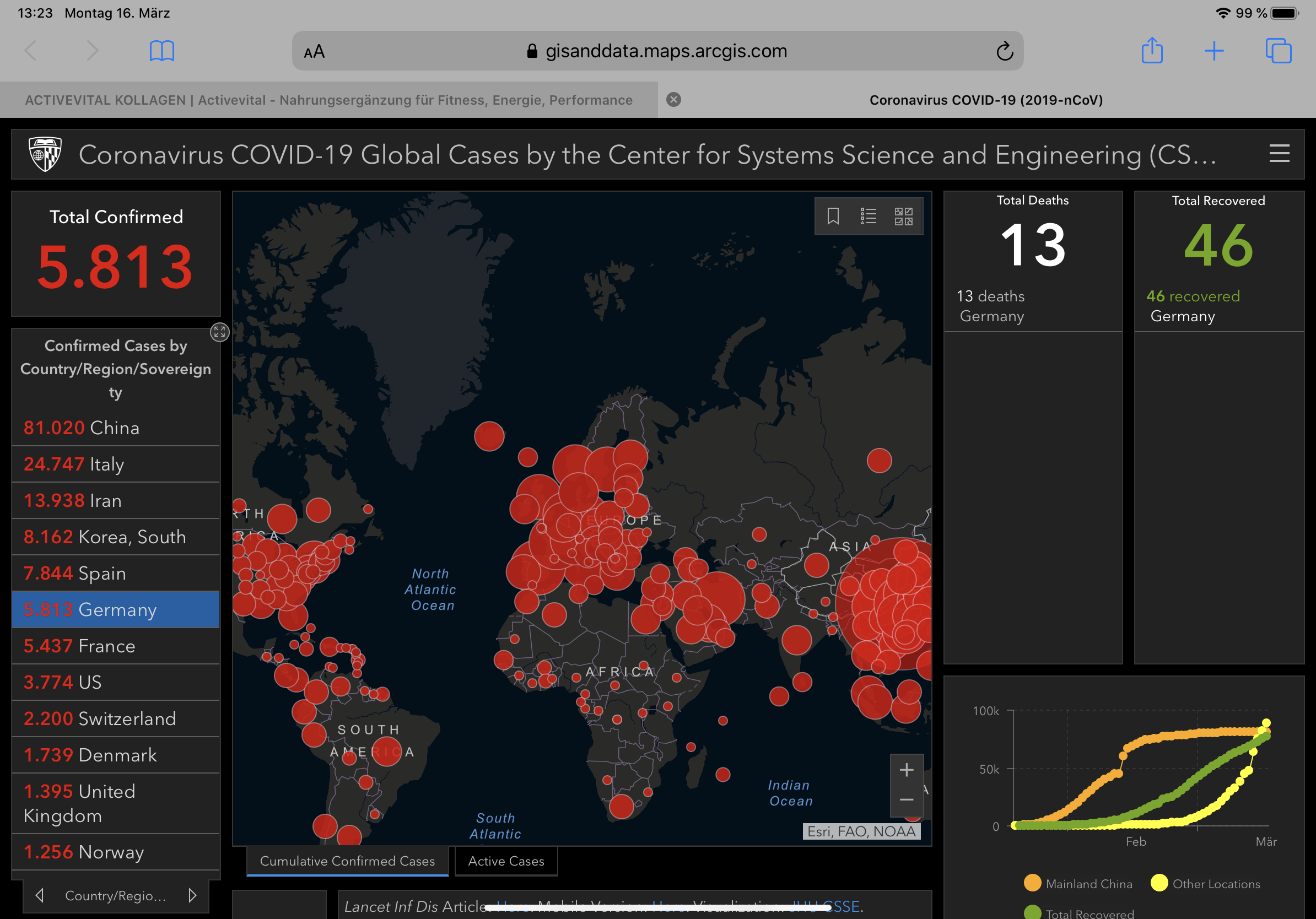Screen dimensions: 1316x919
Task: Click the 13 deaths Germany entry
Action: [1032, 306]
